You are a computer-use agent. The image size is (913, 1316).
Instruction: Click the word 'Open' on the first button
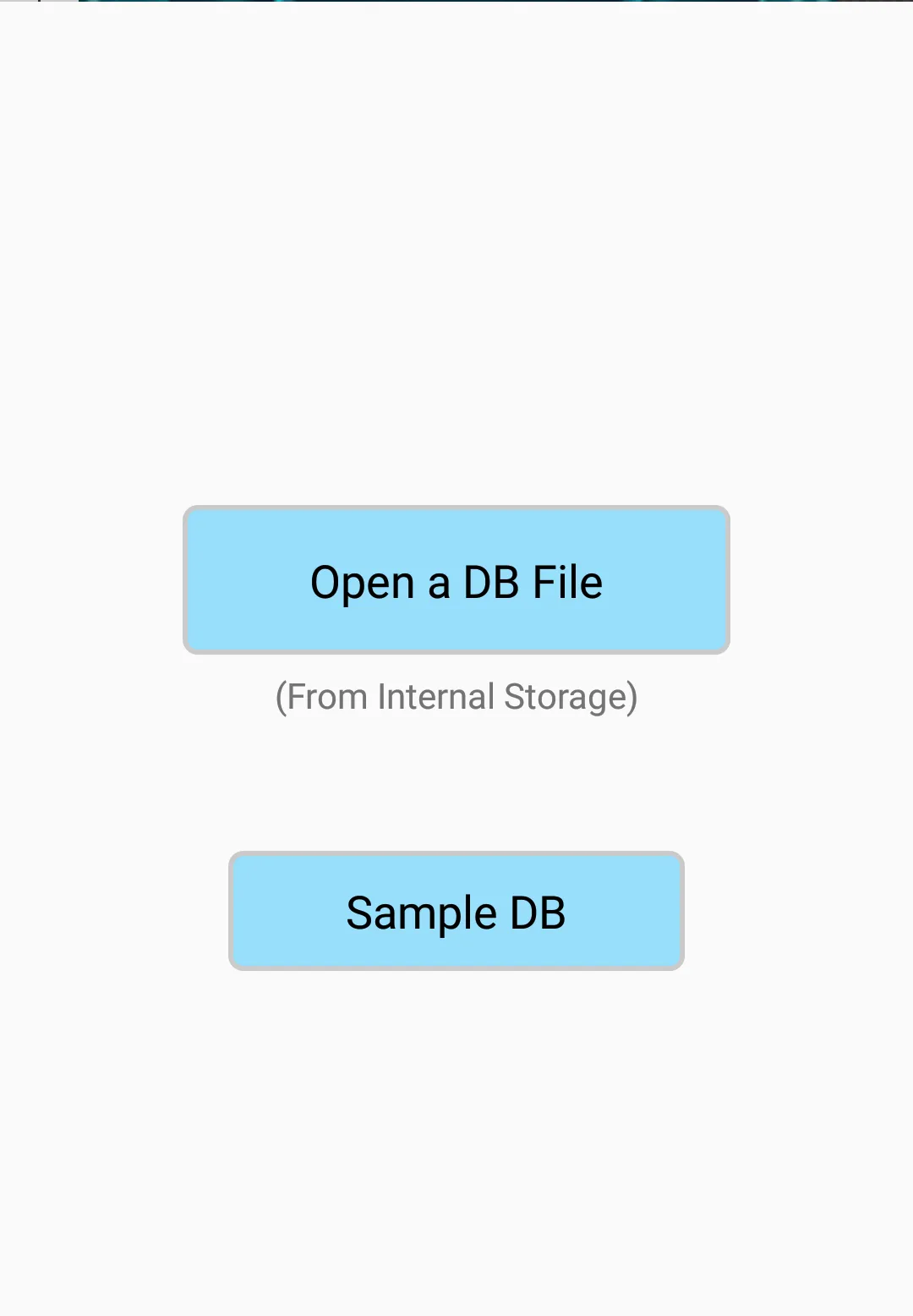[362, 584]
